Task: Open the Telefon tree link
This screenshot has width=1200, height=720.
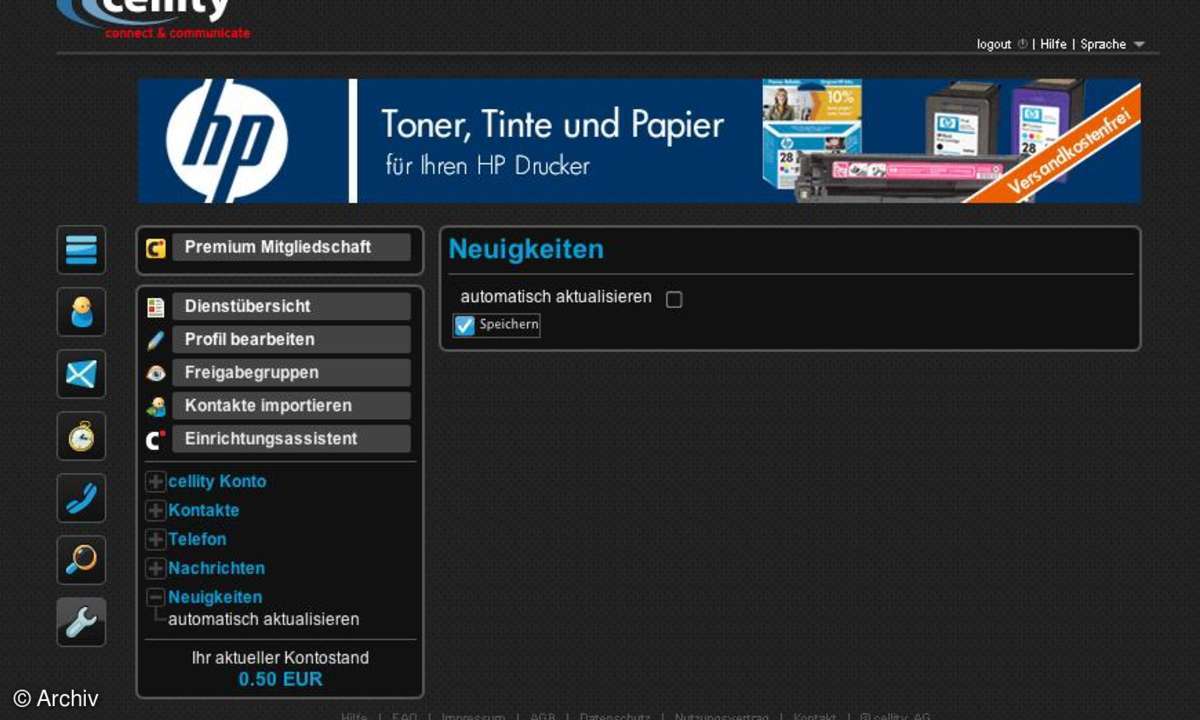Action: click(x=197, y=539)
